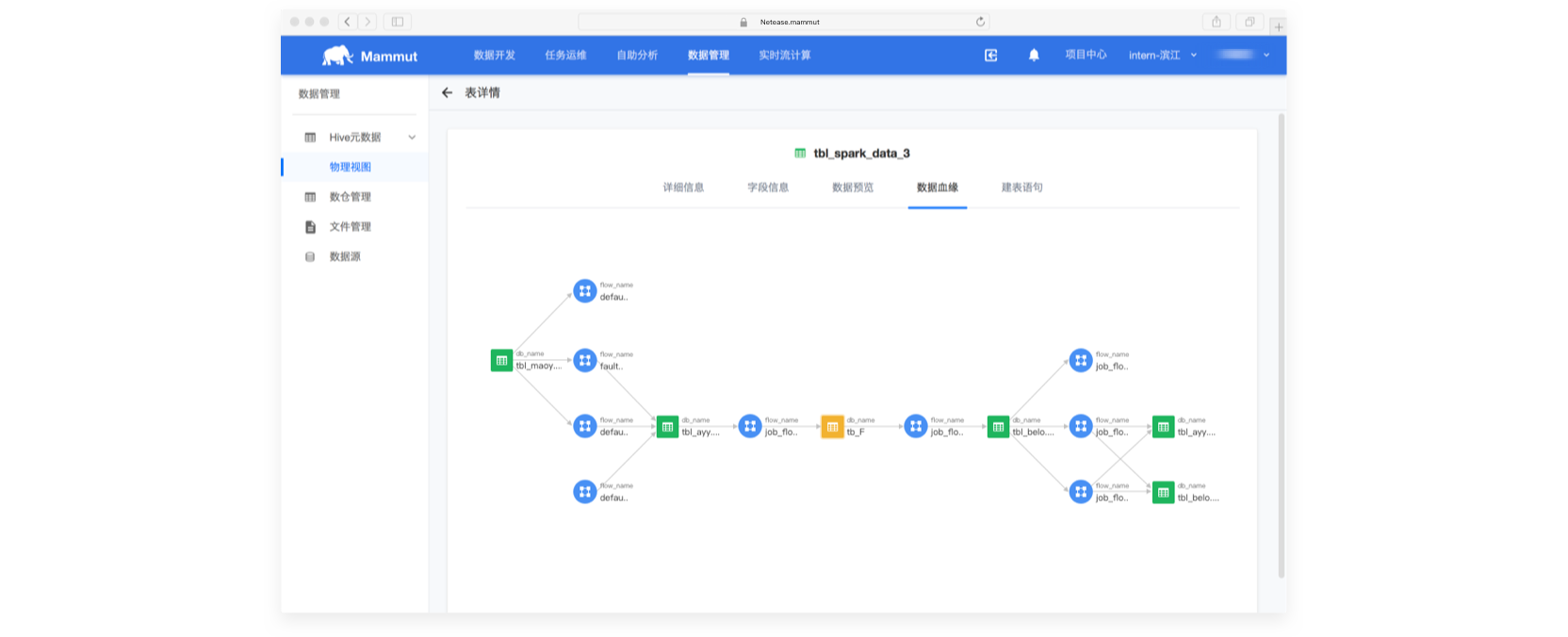Click the Mammut elephant logo
1568x637 pixels.
337,56
